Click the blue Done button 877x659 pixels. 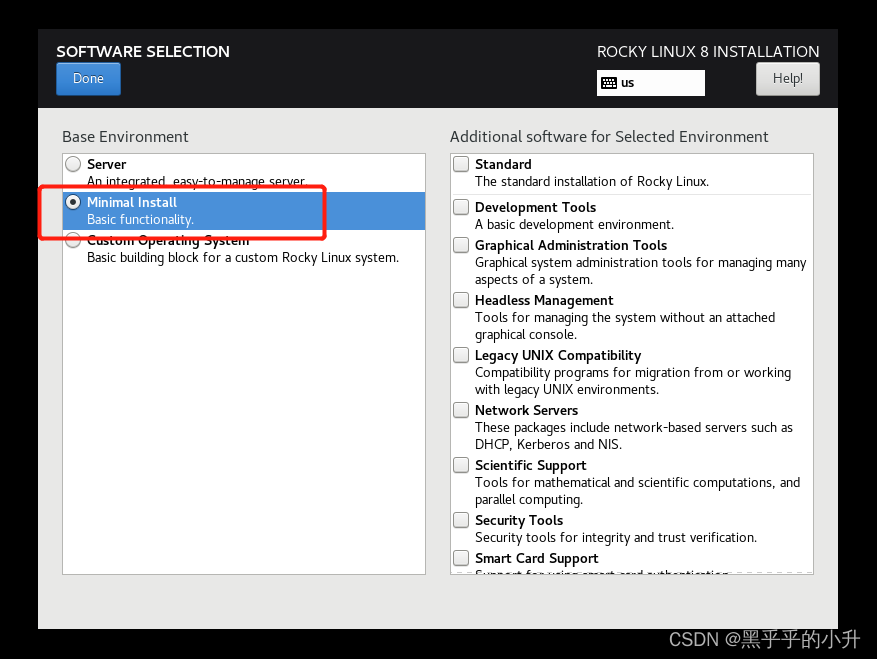pyautogui.click(x=88, y=79)
